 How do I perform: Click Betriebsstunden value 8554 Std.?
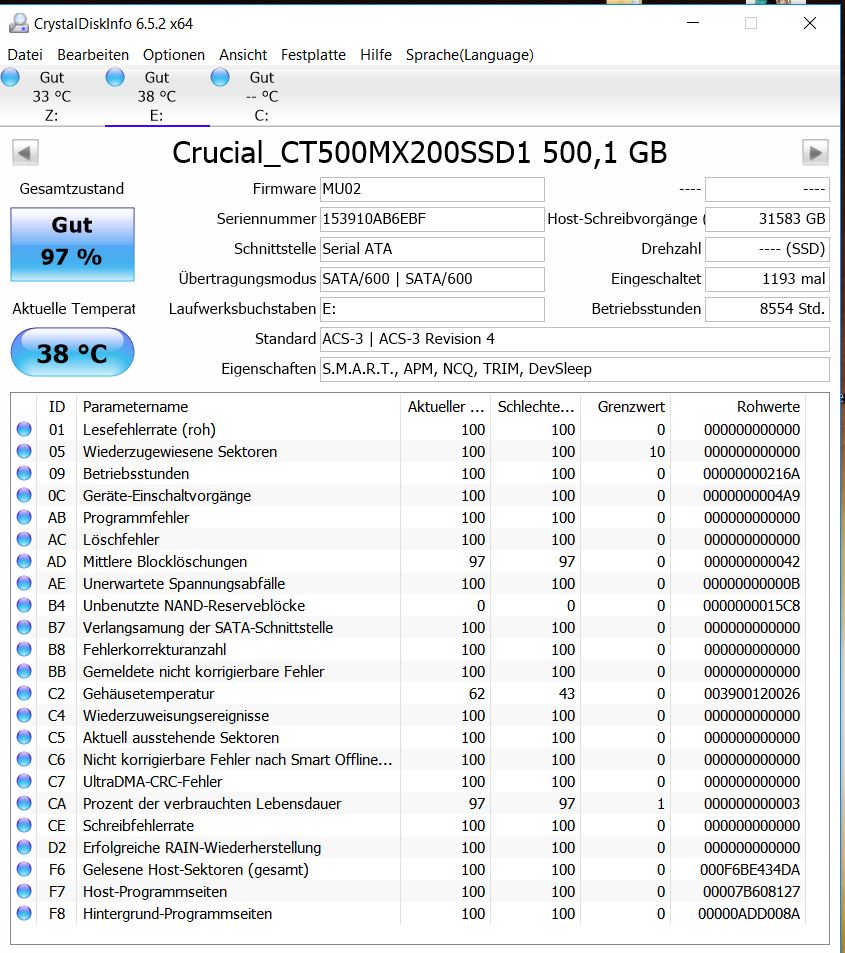click(767, 309)
